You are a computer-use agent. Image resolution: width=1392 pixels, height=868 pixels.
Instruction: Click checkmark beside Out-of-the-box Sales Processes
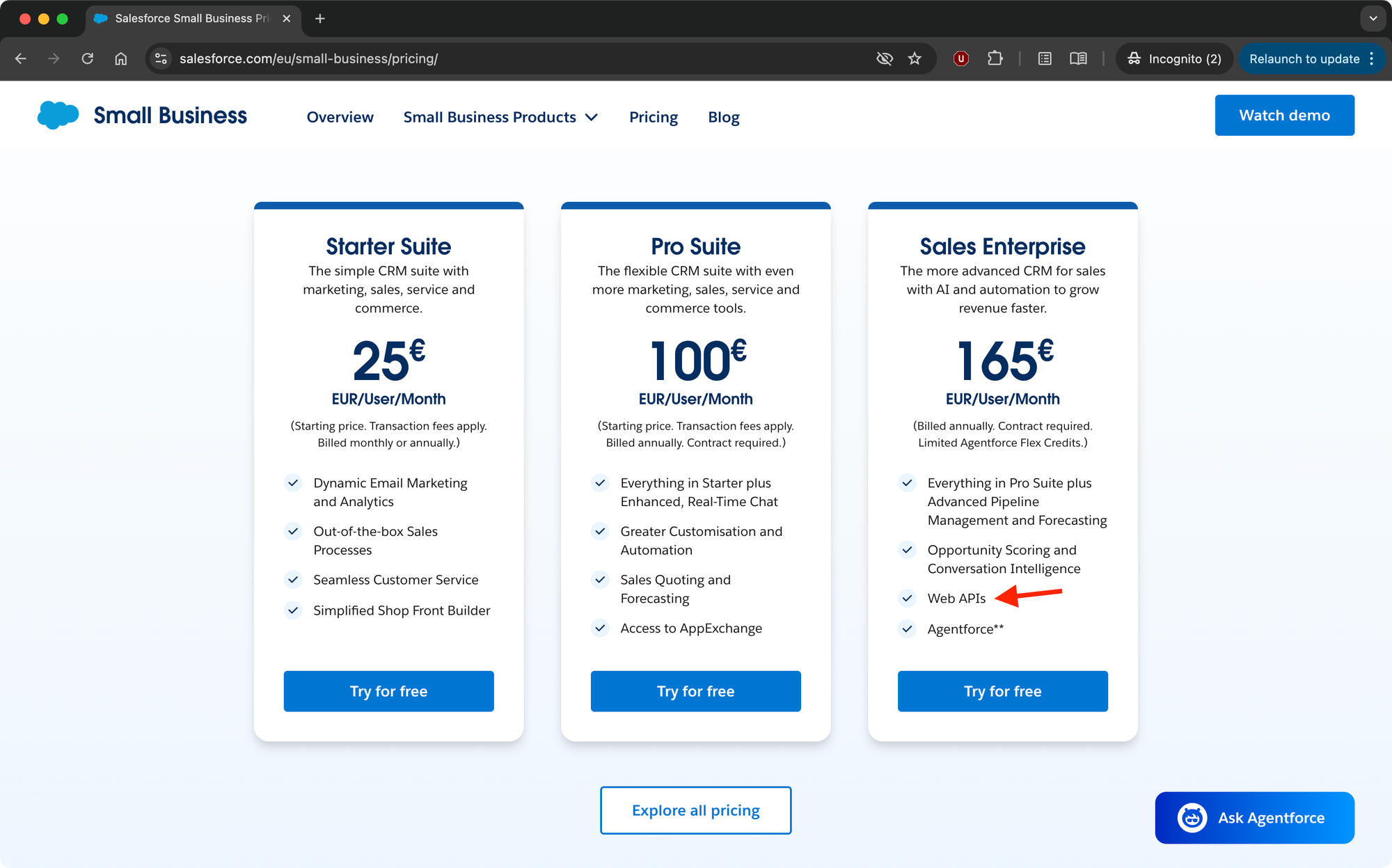point(293,531)
